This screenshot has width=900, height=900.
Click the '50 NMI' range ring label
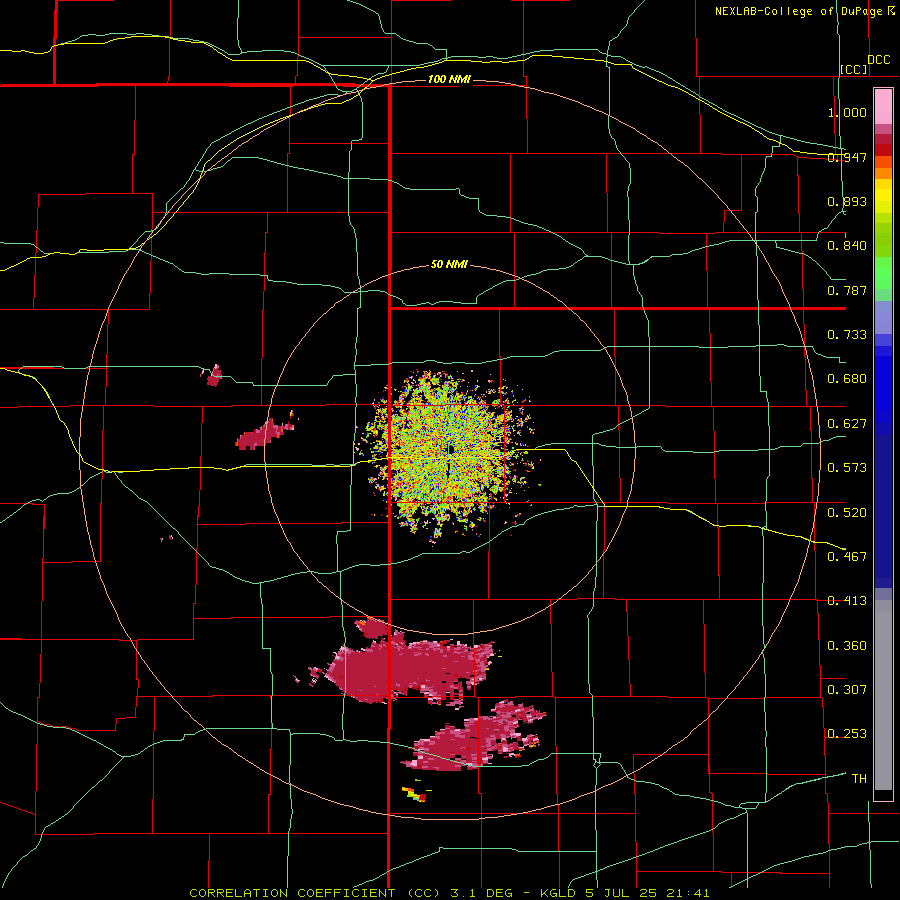coord(449,265)
